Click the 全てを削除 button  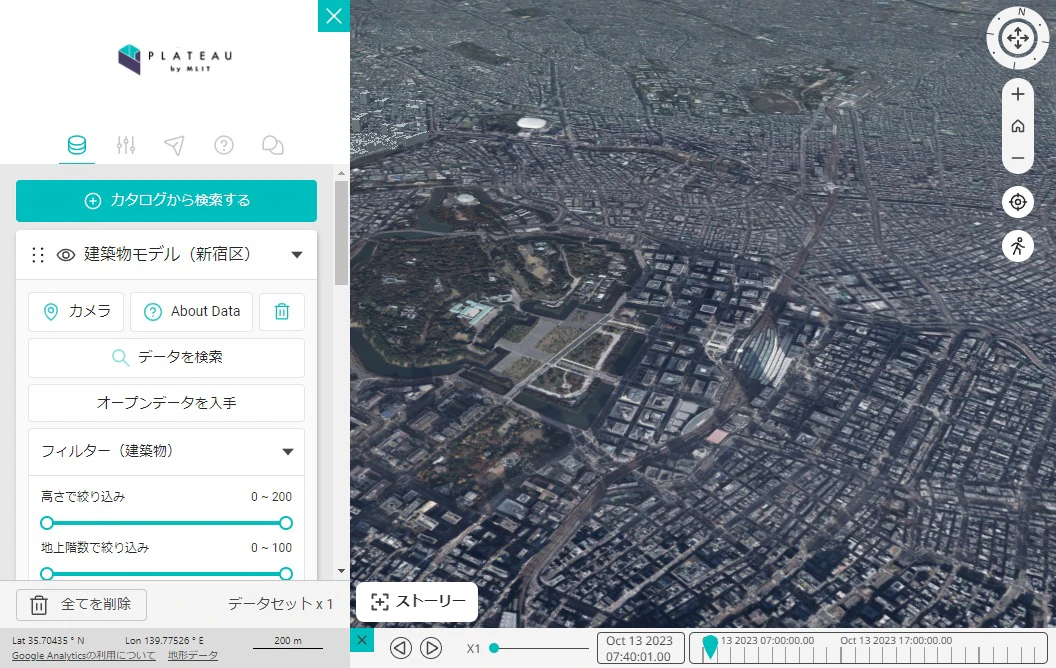(81, 604)
